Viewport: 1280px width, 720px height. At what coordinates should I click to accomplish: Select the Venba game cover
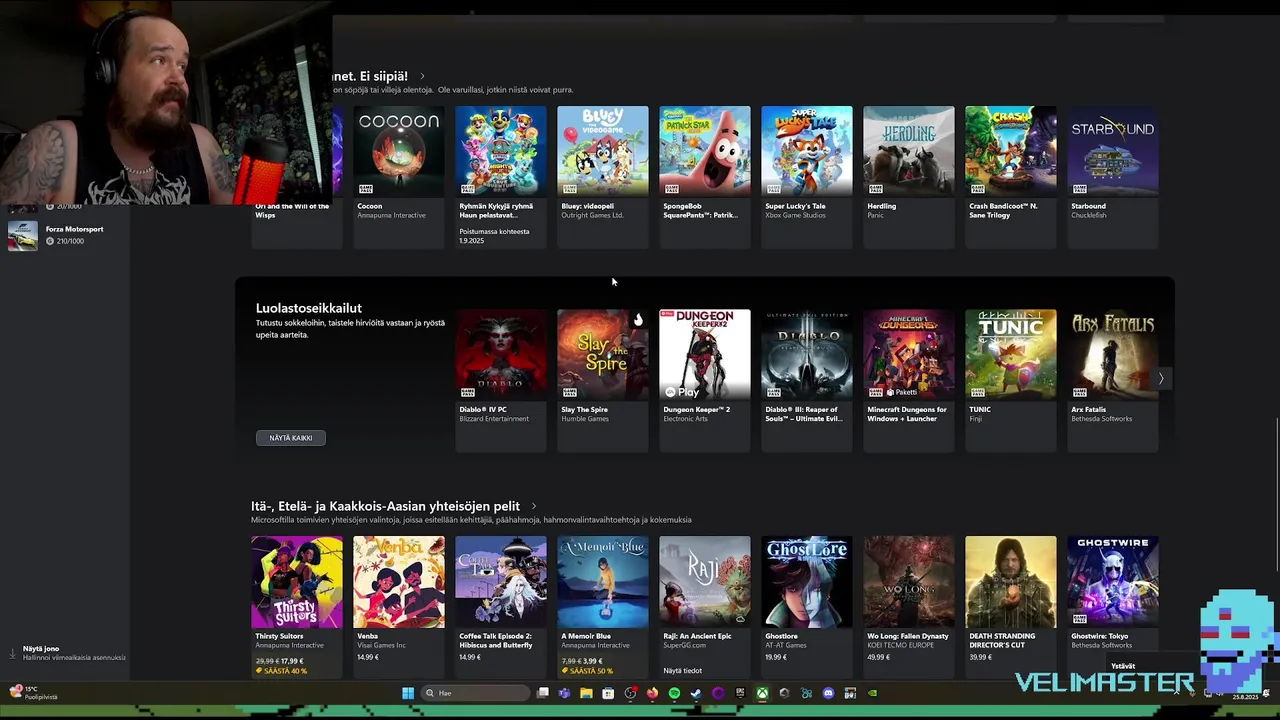tap(398, 582)
